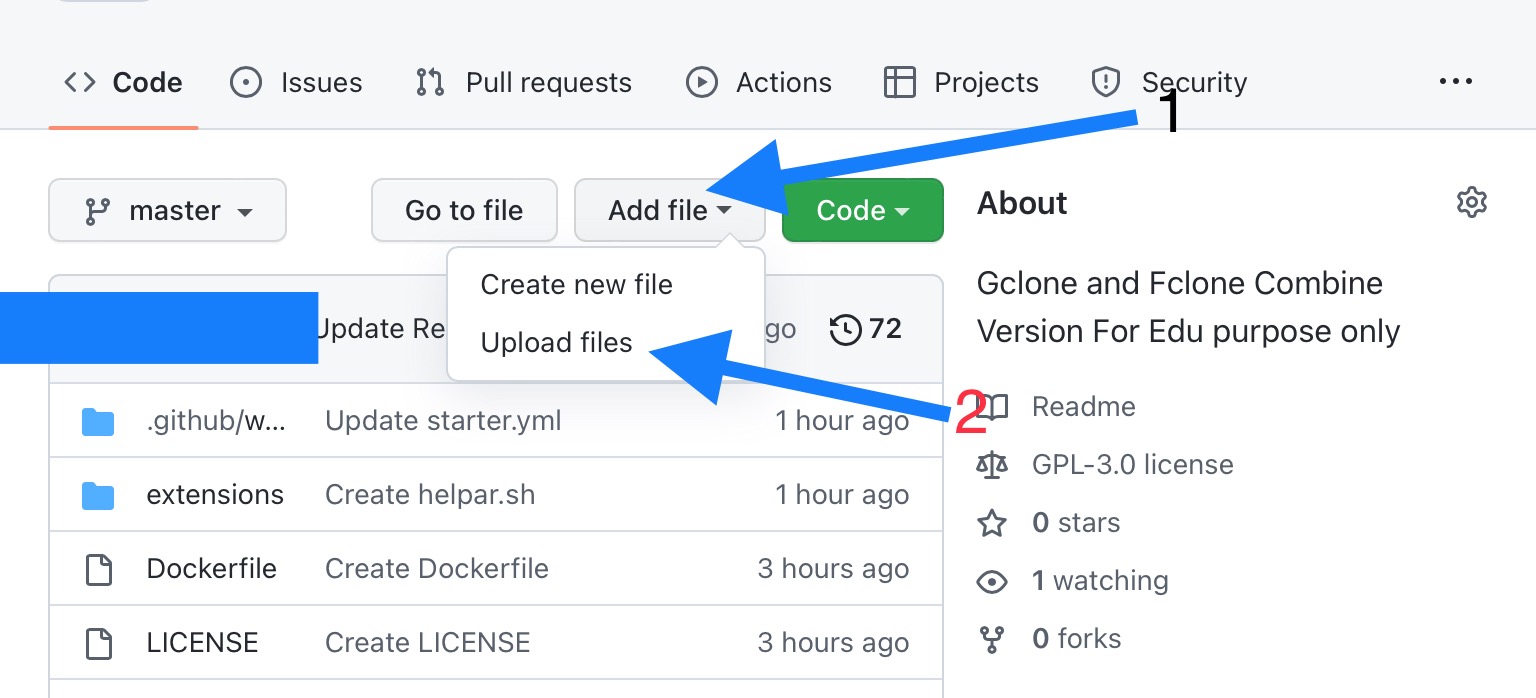The height and width of the screenshot is (698, 1536).
Task: Click the extensions folder icon
Action: [x=98, y=495]
